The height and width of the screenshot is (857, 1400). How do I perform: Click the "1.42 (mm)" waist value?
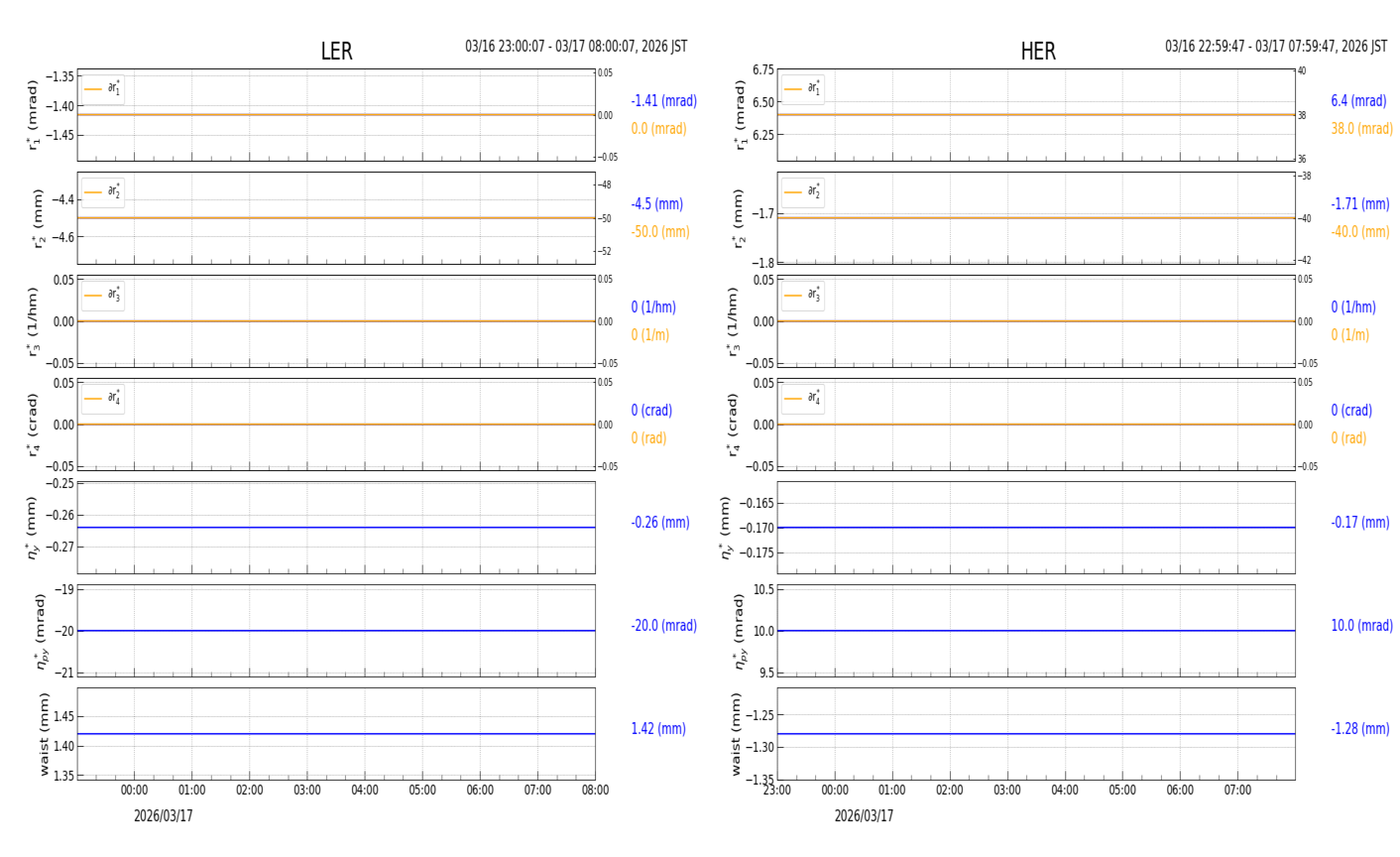pos(658,729)
